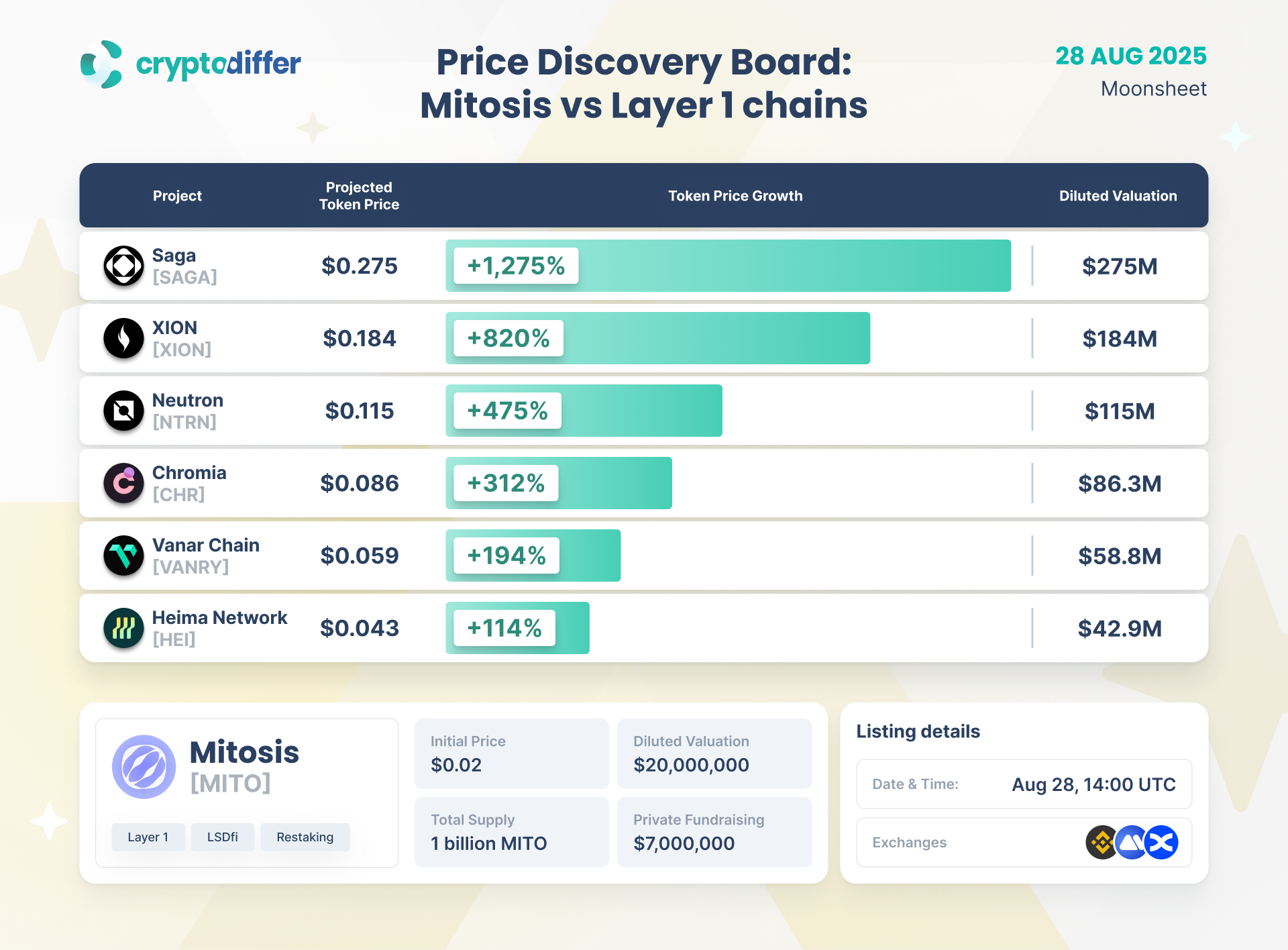Screen dimensions: 1288x950
Task: Click the Token Price Growth header
Action: click(735, 196)
